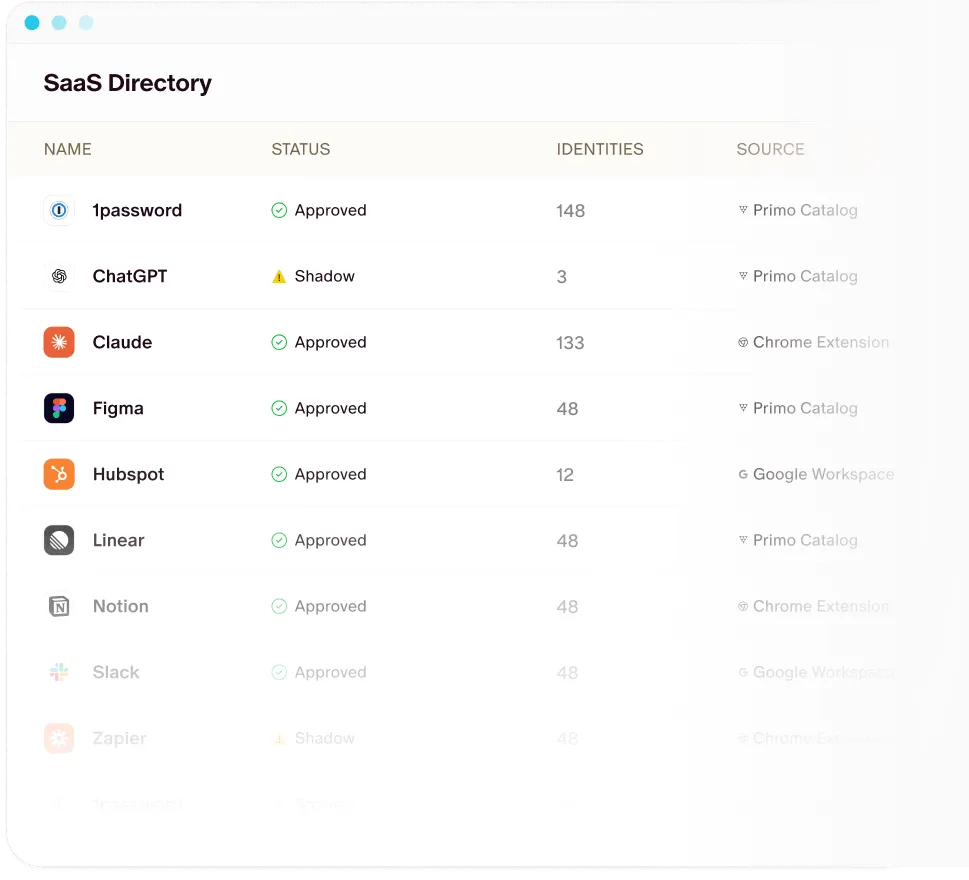Click the approved checkmark icon in Figma row
Viewport: 969px width, 880px height.
pos(279,408)
